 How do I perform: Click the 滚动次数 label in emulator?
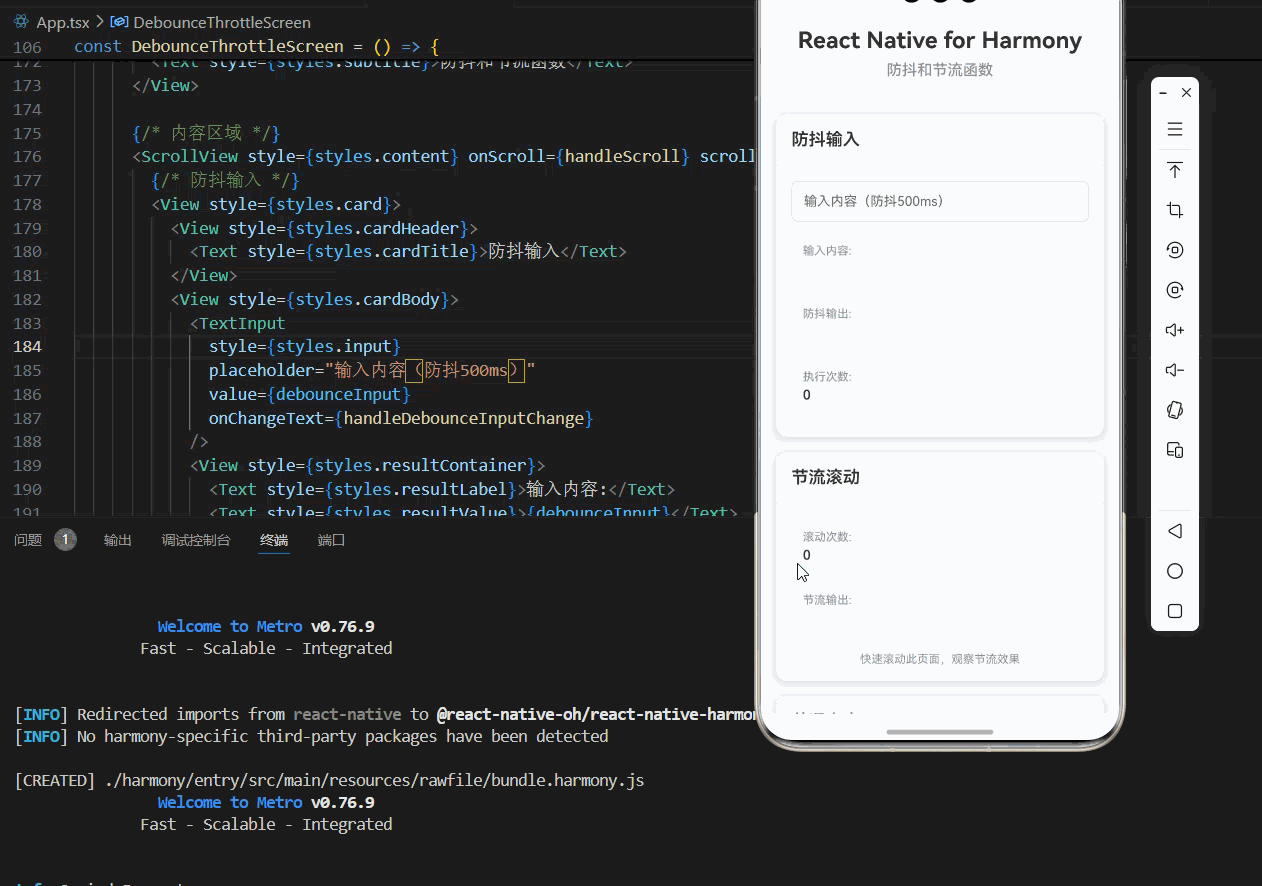coord(827,537)
